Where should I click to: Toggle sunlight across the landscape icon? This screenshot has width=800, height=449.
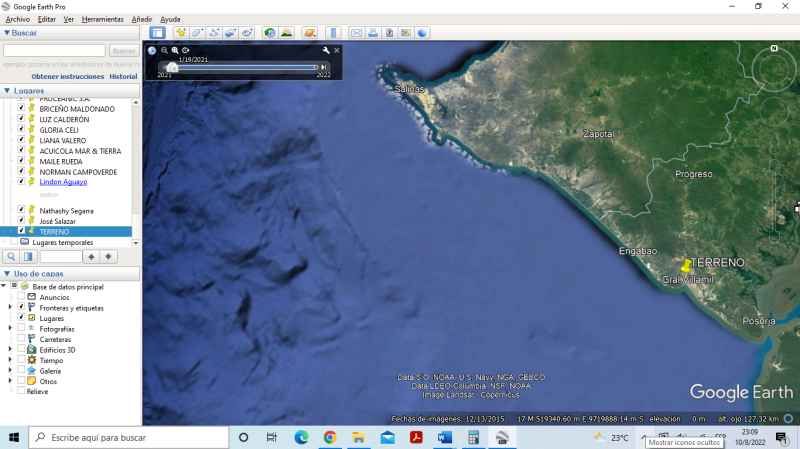point(287,33)
